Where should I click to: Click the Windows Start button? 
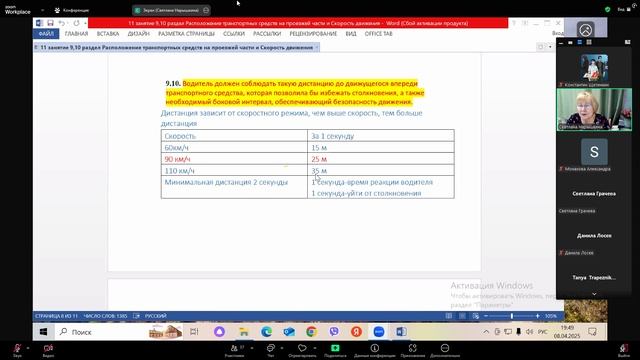43,332
